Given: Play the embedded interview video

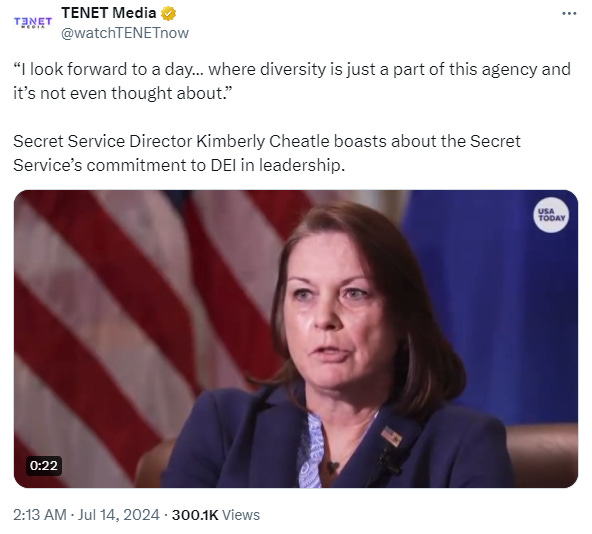Looking at the screenshot, I should click(x=296, y=339).
